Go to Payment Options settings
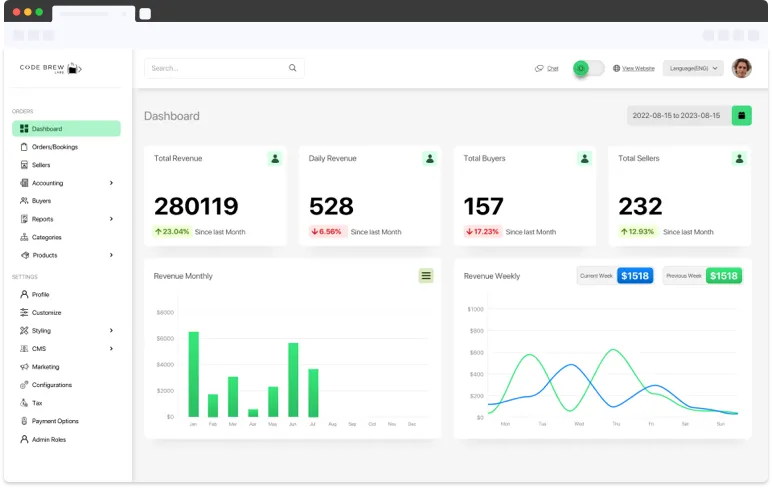Image resolution: width=772 pixels, height=488 pixels. tap(55, 421)
